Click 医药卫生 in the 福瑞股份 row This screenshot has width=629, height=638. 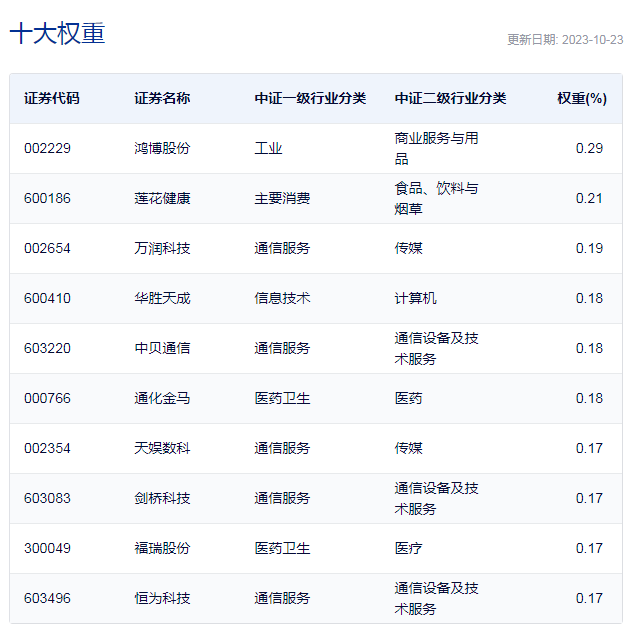click(282, 548)
